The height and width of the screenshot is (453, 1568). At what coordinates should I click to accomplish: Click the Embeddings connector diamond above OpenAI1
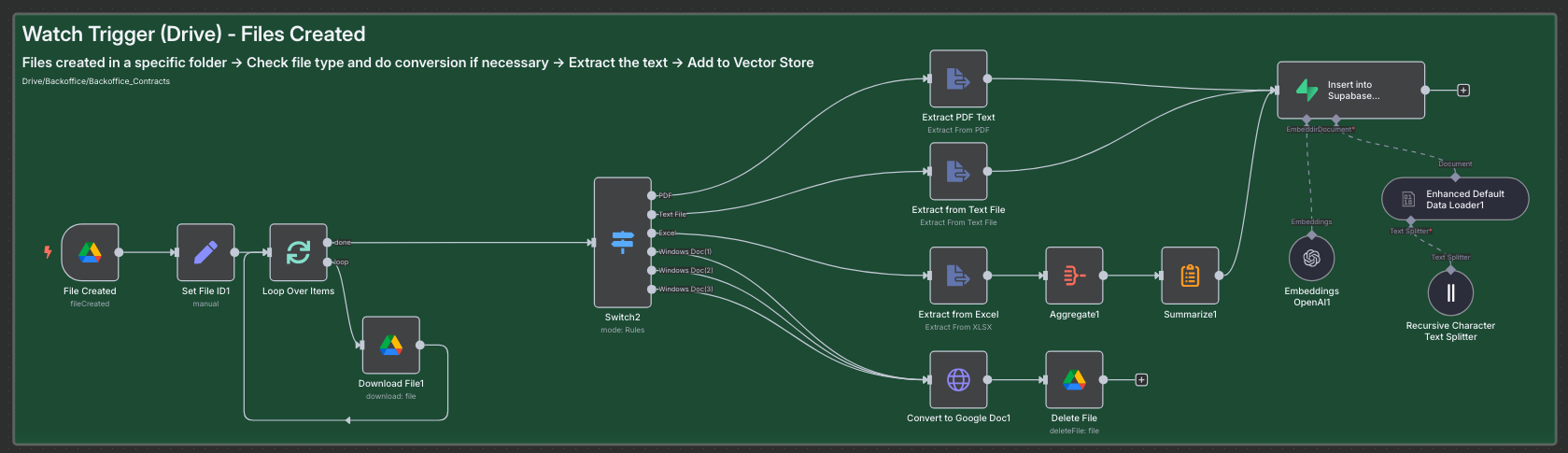coord(1311,234)
